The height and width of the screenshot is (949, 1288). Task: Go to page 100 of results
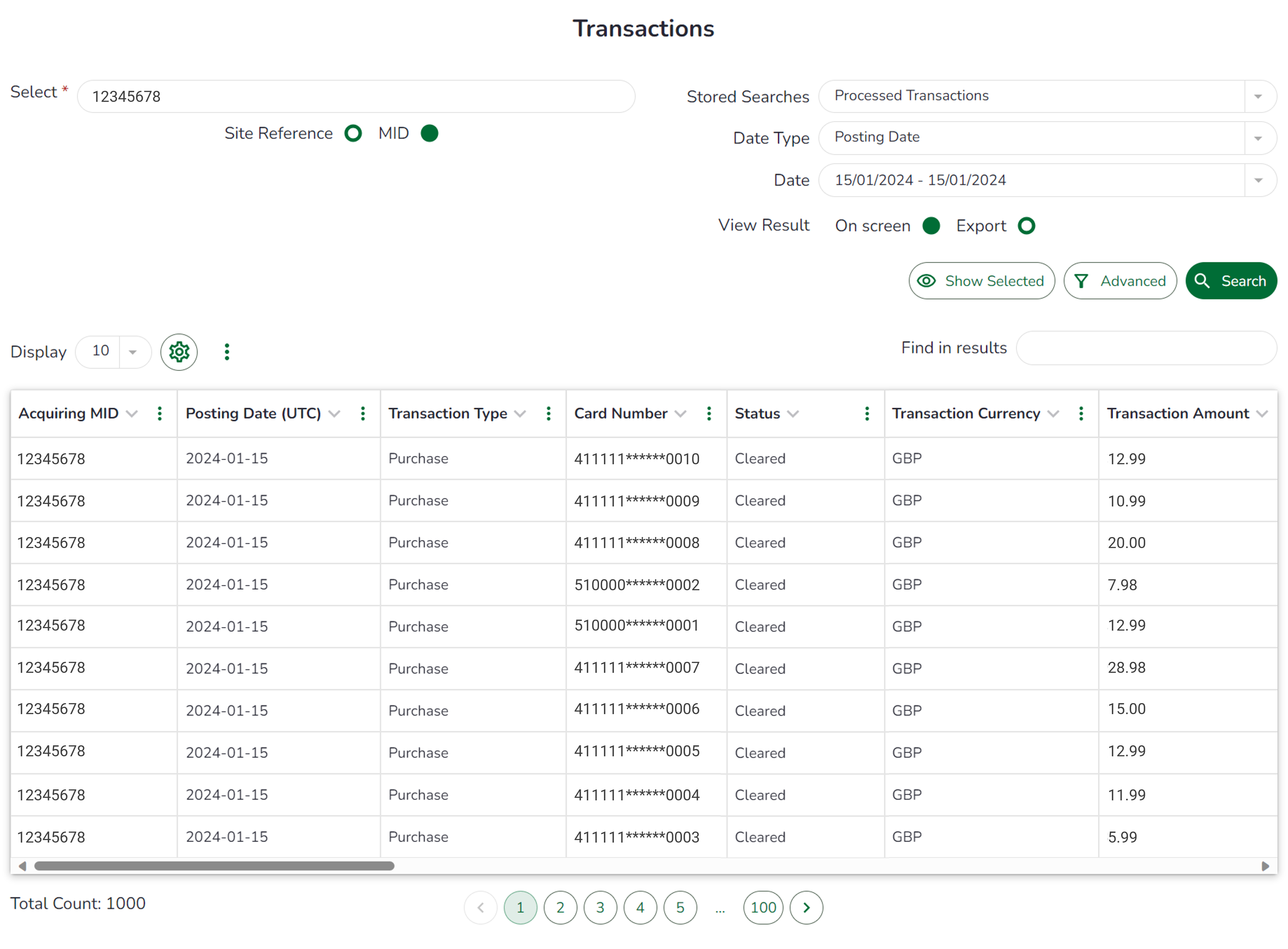coord(763,908)
